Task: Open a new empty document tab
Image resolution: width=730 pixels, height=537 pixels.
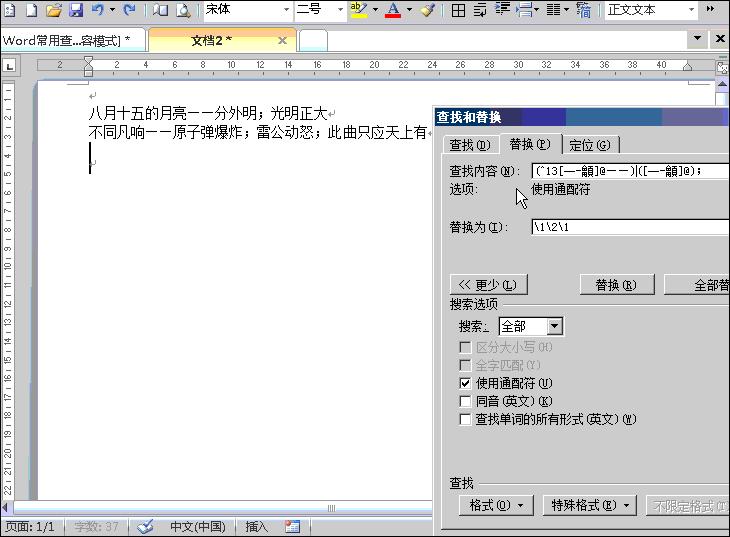Action: pyautogui.click(x=313, y=41)
